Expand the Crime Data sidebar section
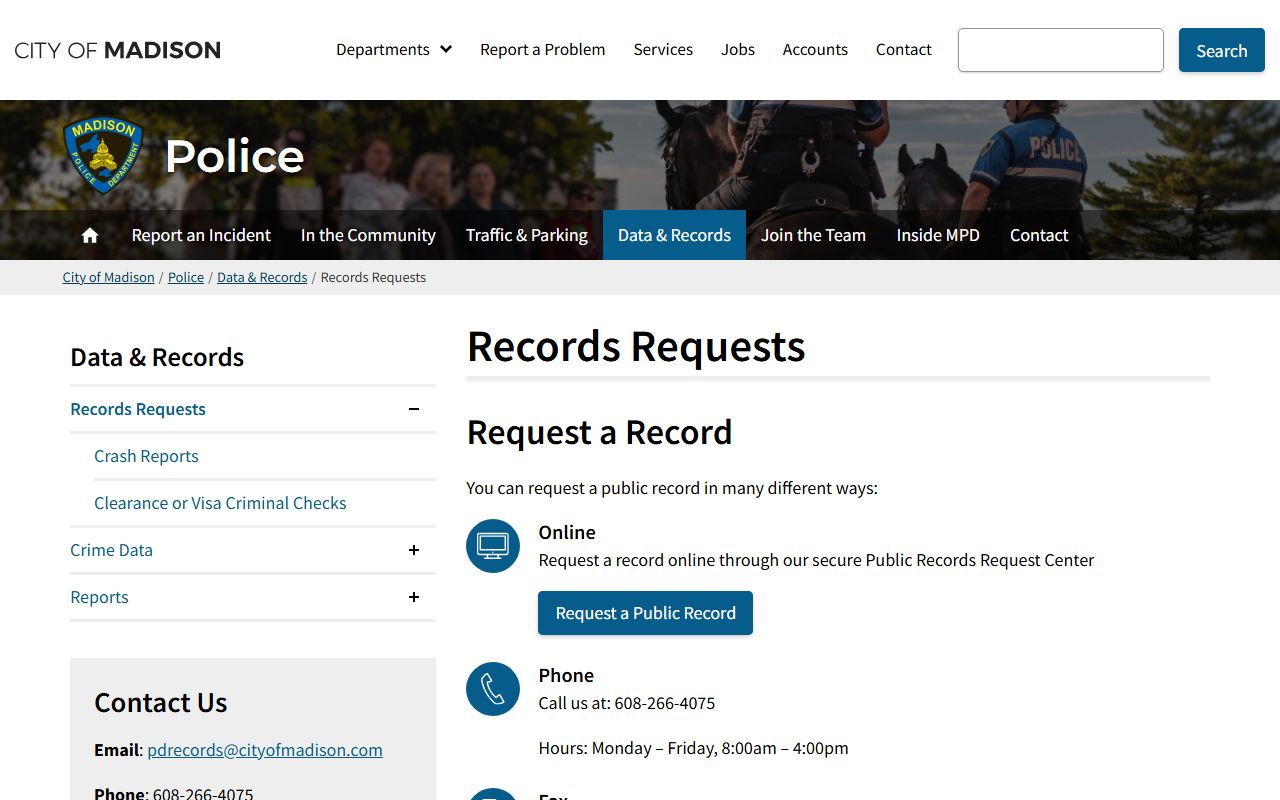Viewport: 1280px width, 800px height. pyautogui.click(x=414, y=550)
